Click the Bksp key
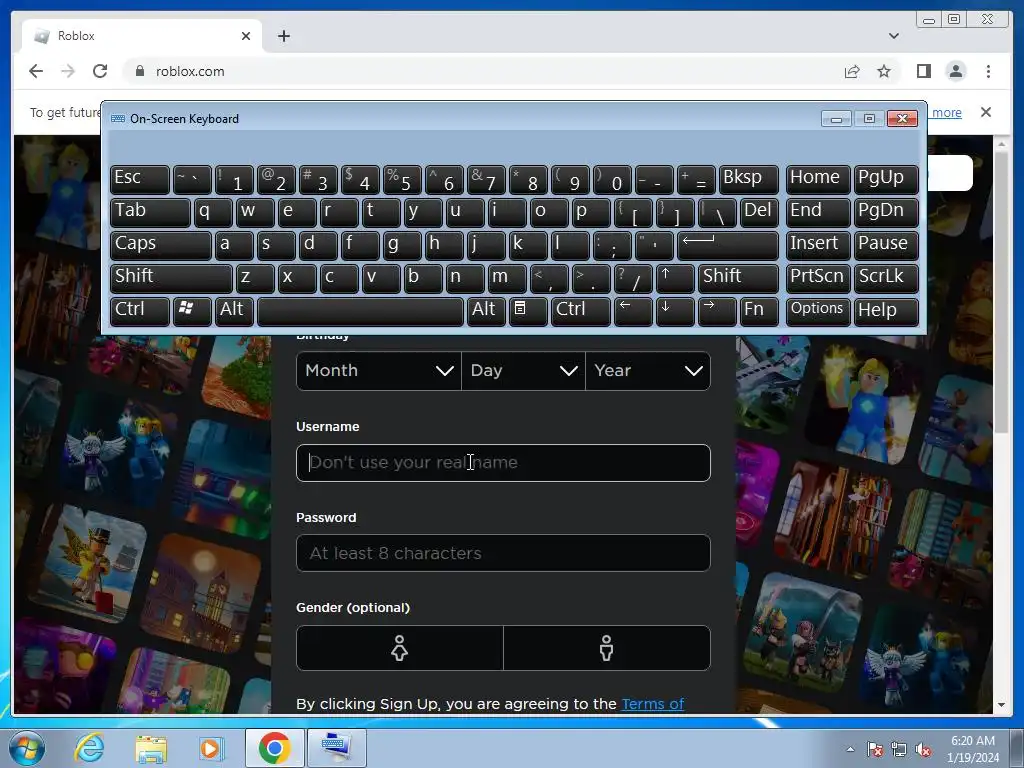Screen dimensions: 1024x768 pos(748,180)
